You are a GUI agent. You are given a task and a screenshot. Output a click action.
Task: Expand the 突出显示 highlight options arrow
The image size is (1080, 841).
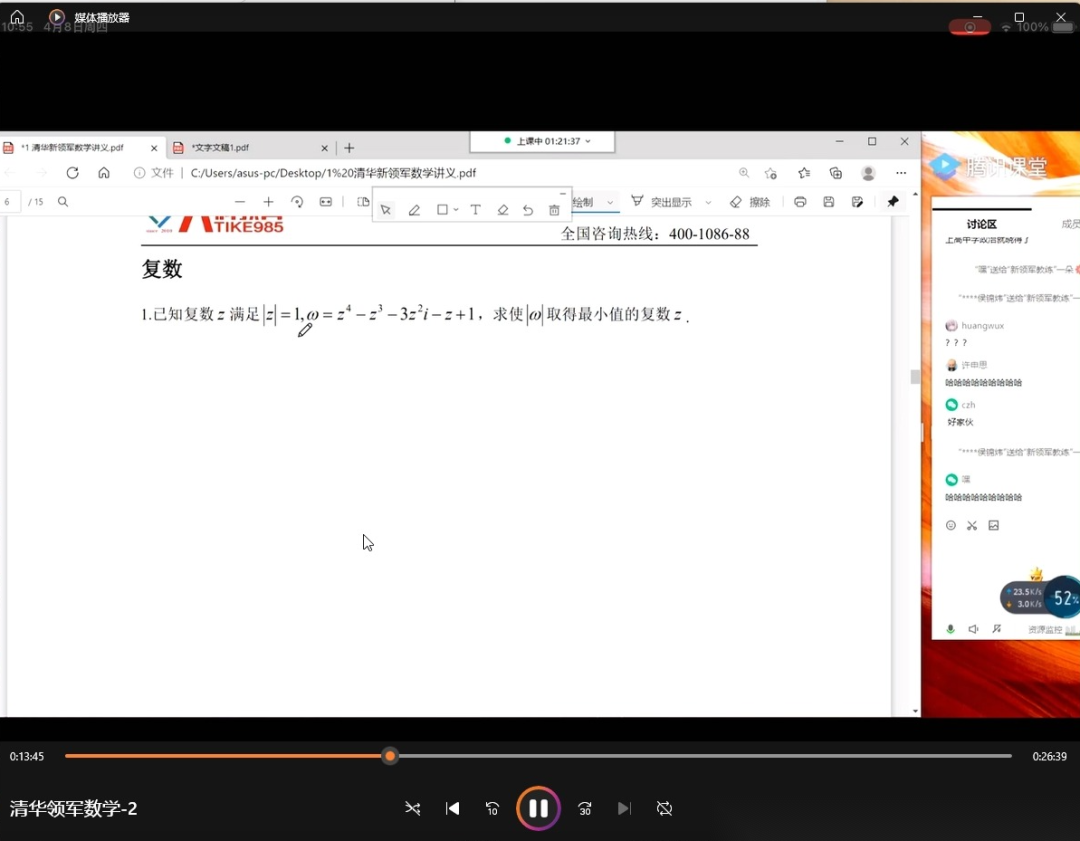click(708, 202)
